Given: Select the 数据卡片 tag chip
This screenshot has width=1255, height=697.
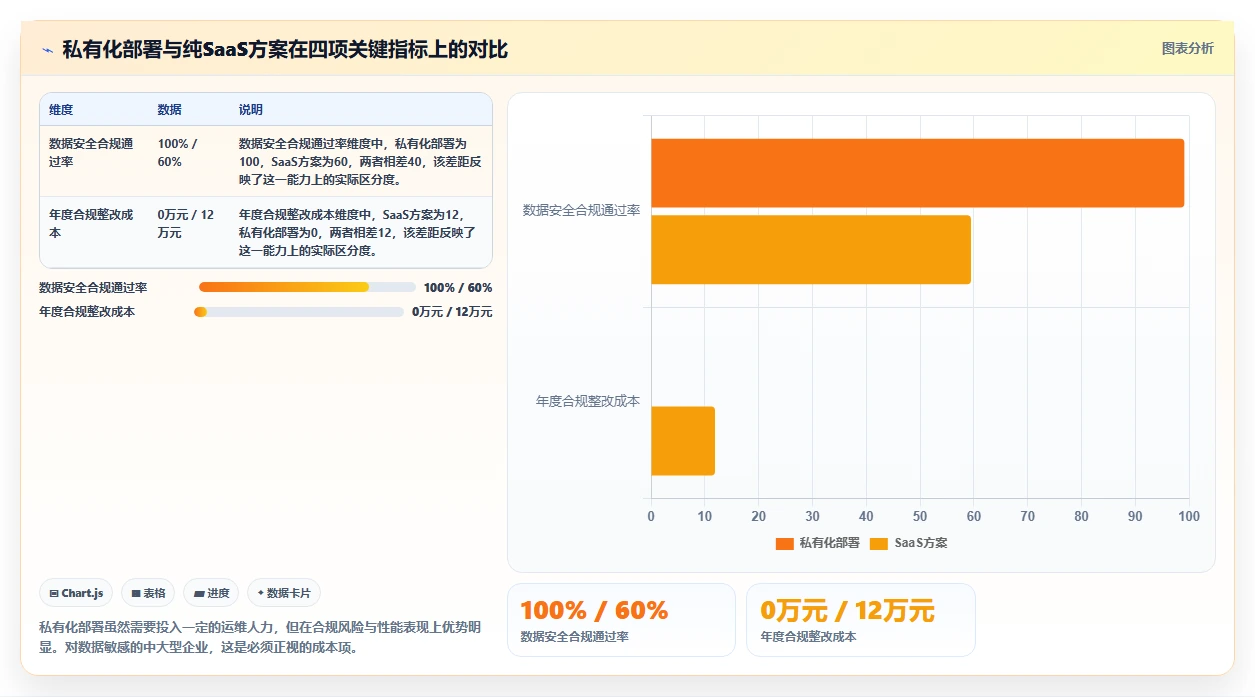Looking at the screenshot, I should (284, 593).
